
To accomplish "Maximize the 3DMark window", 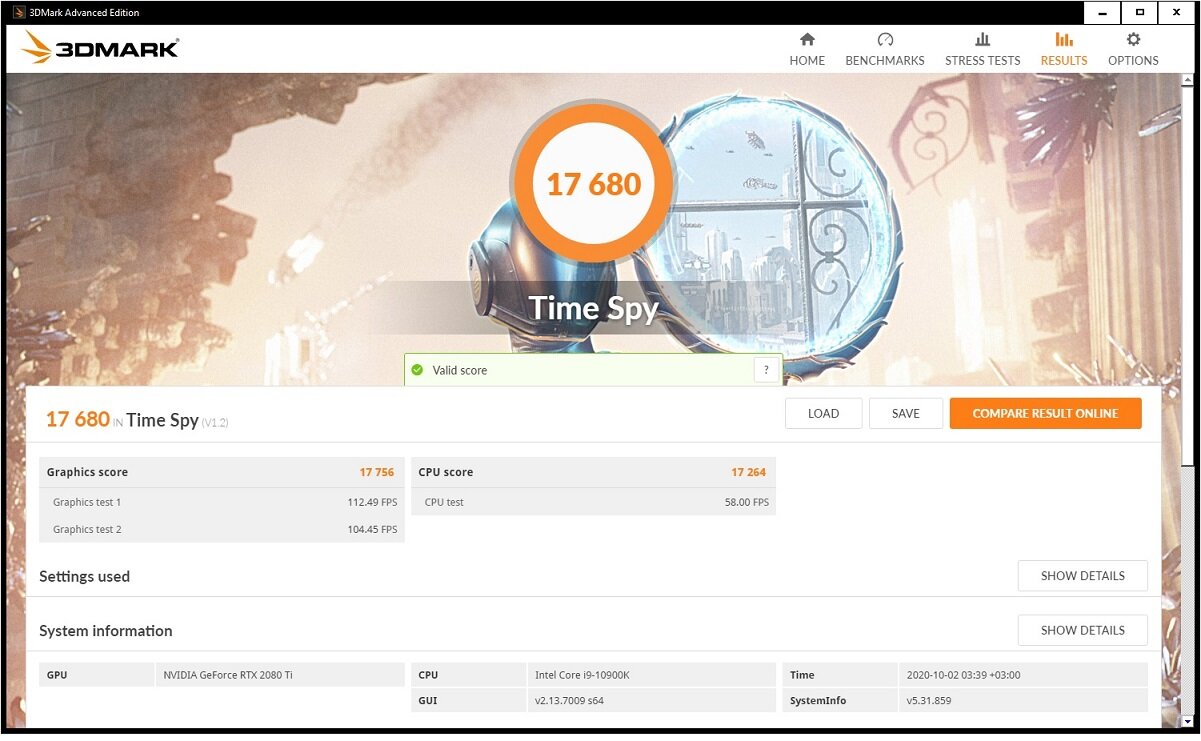I will click(1138, 13).
